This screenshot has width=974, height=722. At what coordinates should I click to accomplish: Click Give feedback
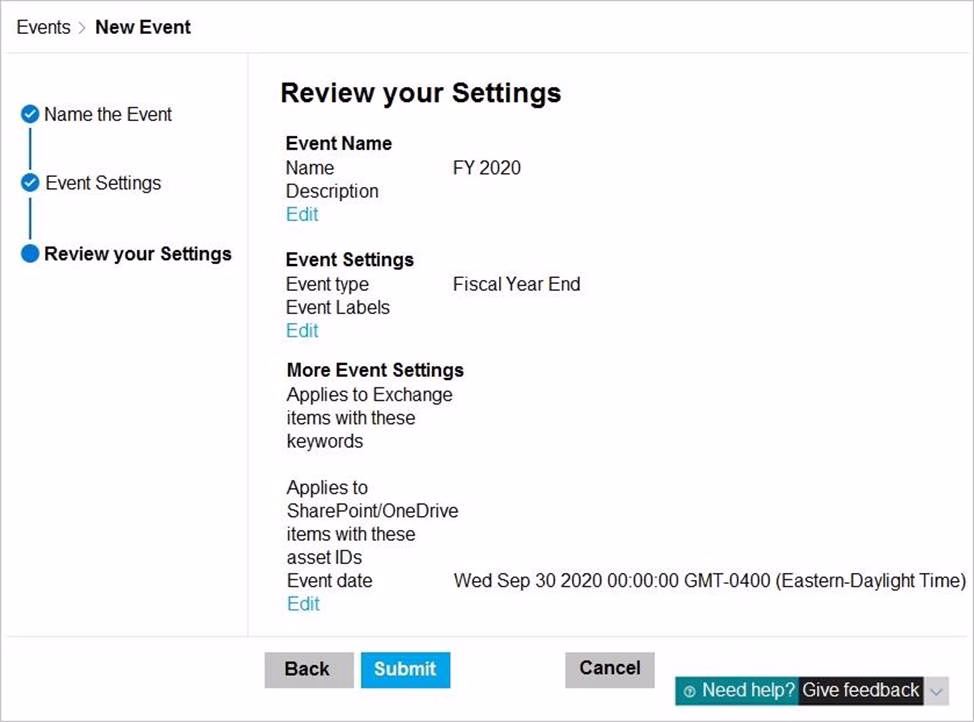click(x=861, y=691)
